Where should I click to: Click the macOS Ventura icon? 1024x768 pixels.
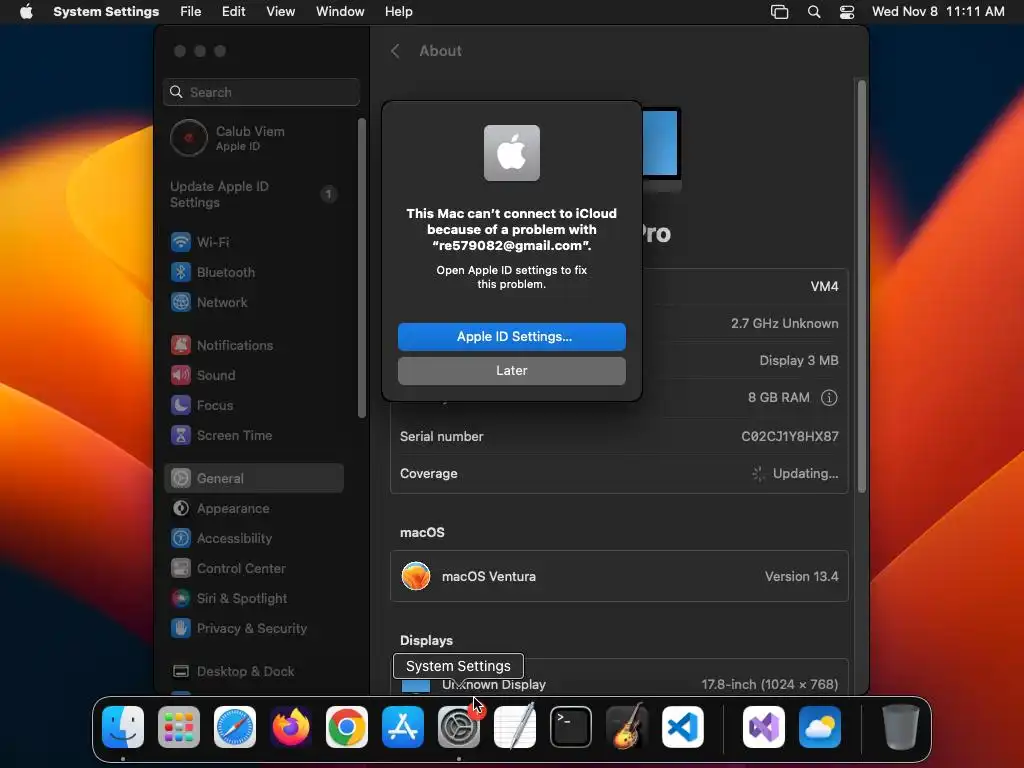click(416, 576)
